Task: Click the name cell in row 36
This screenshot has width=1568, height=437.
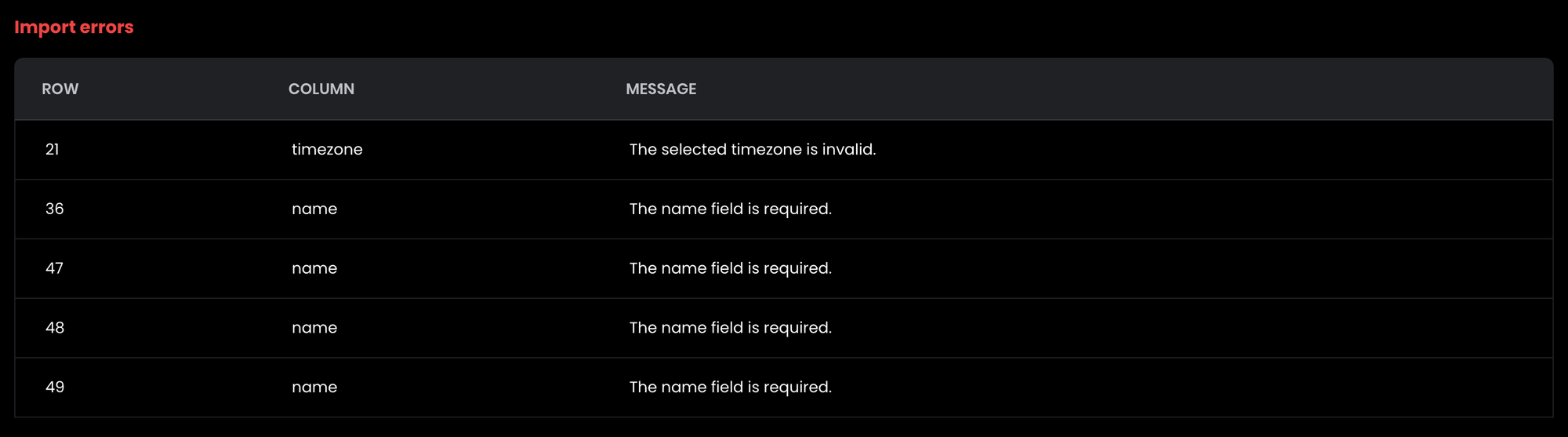Action: coord(314,209)
